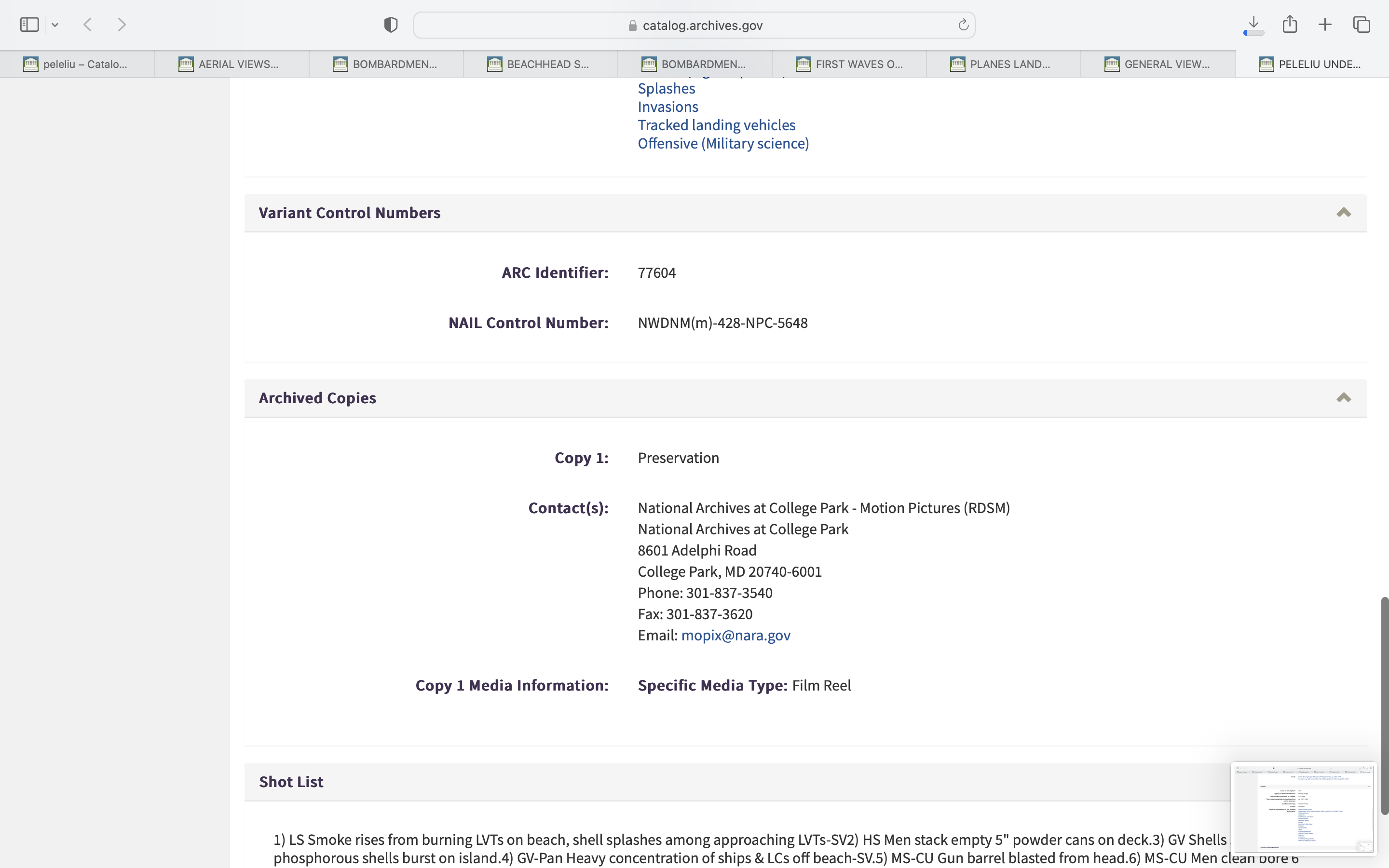Go back with the back arrow
Image resolution: width=1389 pixels, height=868 pixels.
pos(88,25)
